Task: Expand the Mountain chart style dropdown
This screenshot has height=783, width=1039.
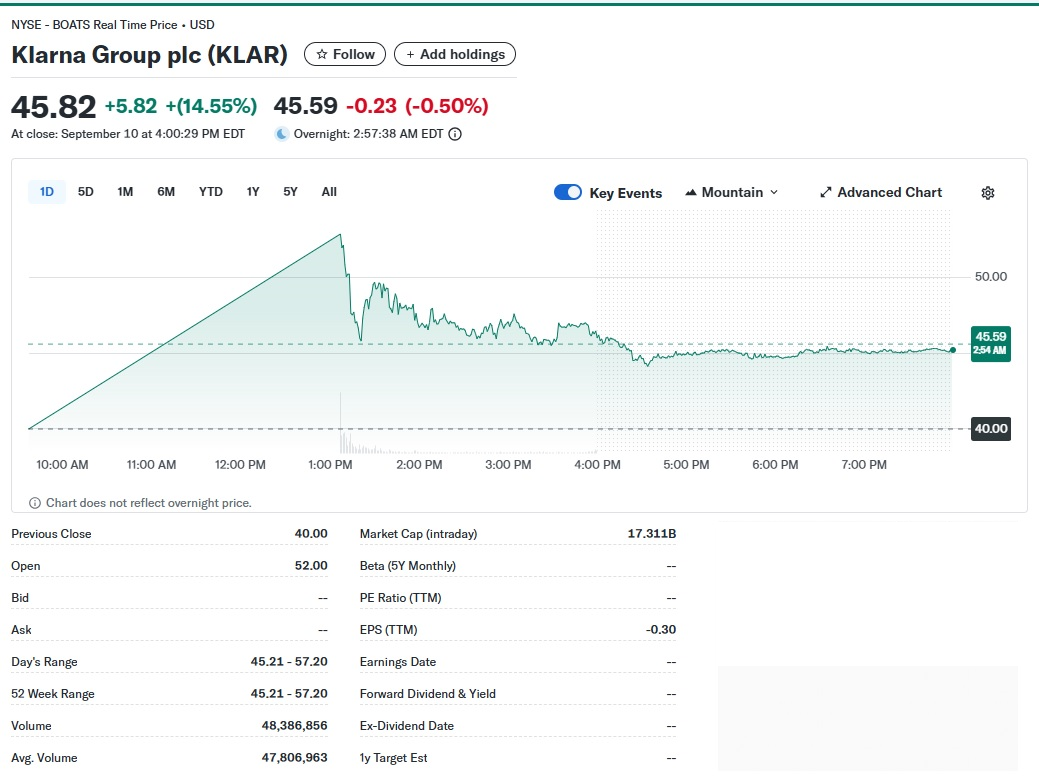Action: click(773, 193)
